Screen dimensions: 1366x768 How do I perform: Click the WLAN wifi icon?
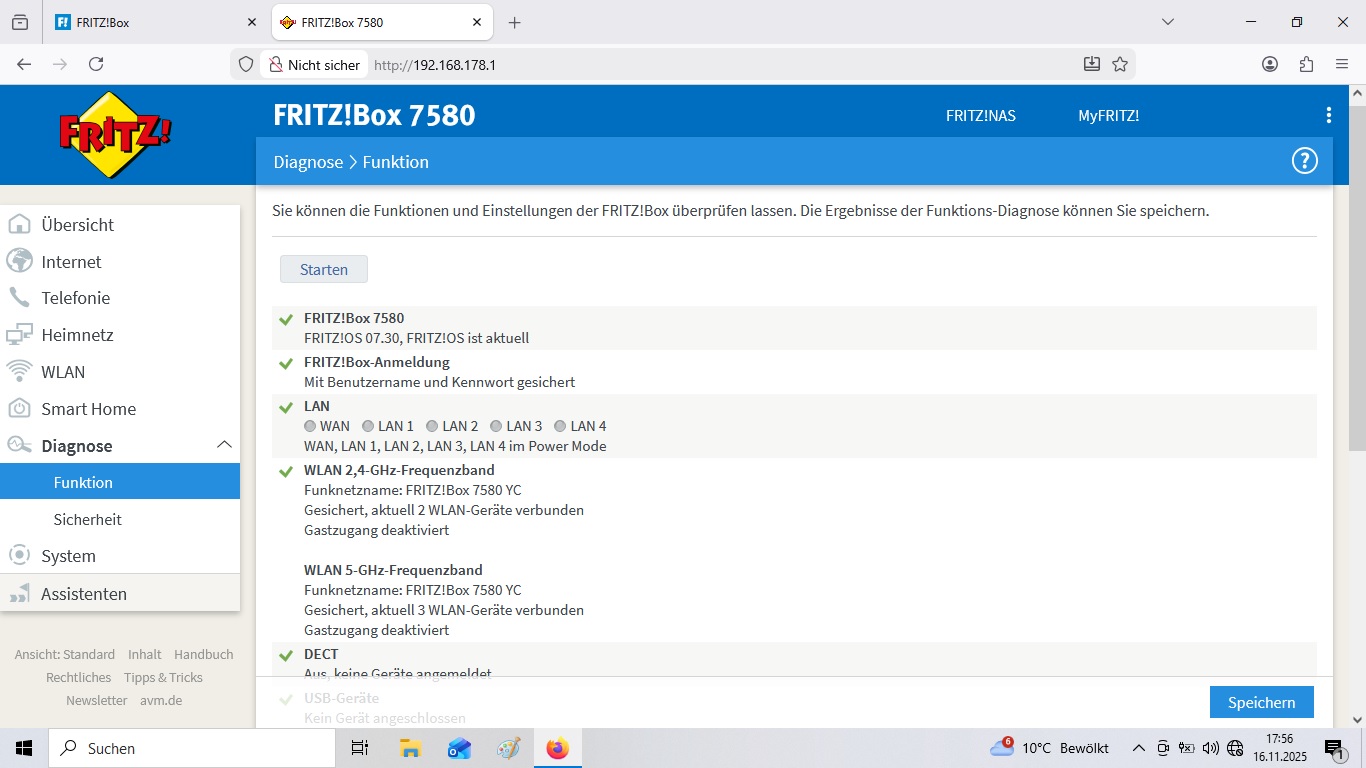pyautogui.click(x=19, y=371)
